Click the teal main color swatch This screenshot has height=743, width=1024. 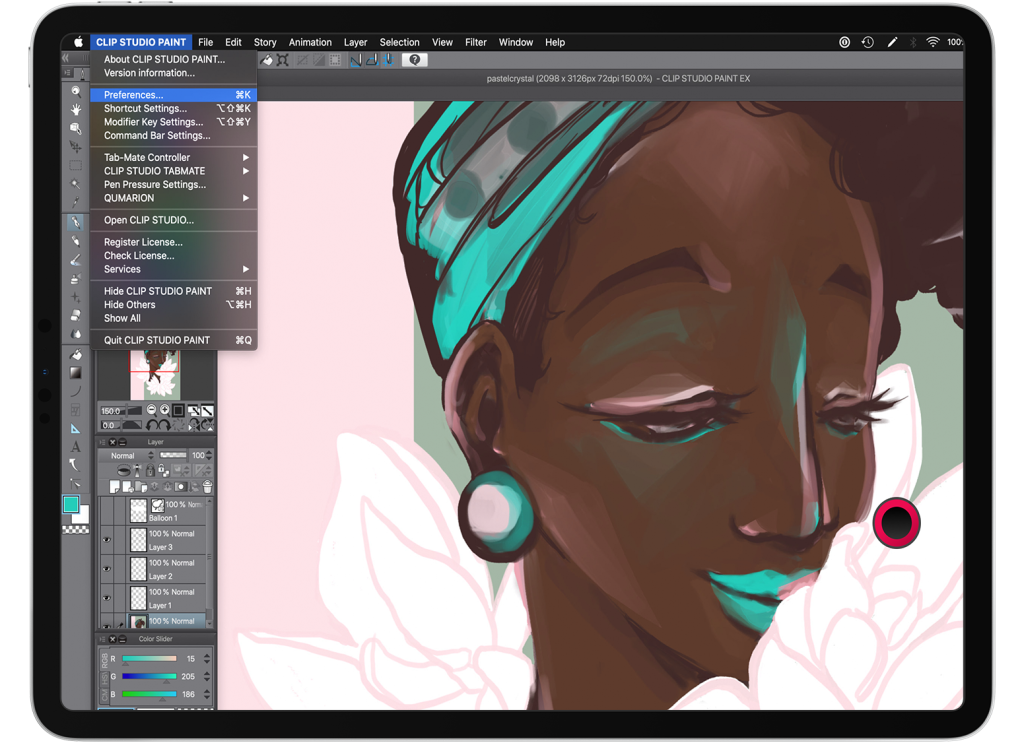(x=71, y=504)
